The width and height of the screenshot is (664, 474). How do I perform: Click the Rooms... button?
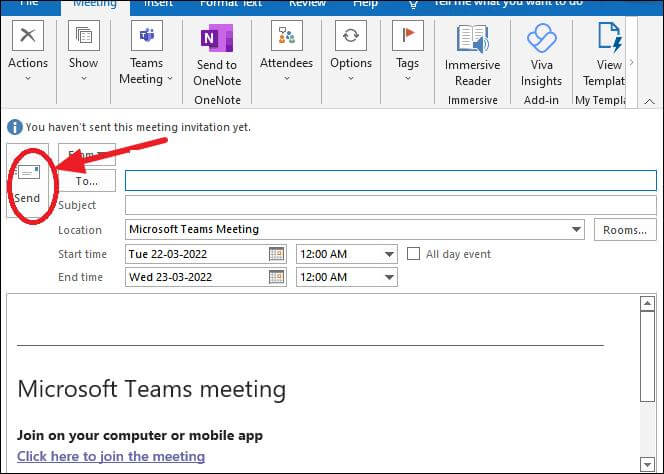coord(625,230)
